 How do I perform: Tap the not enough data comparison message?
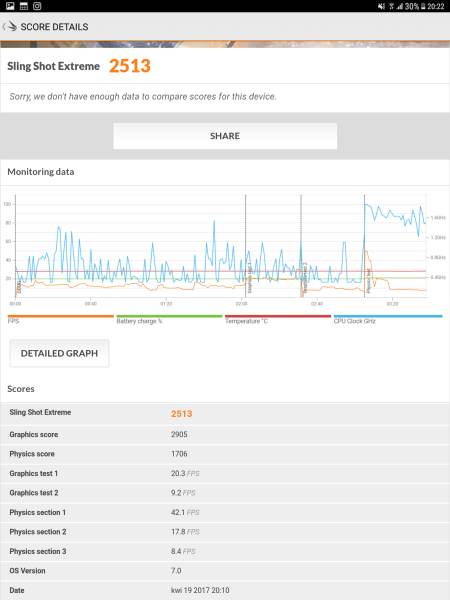coord(143,96)
